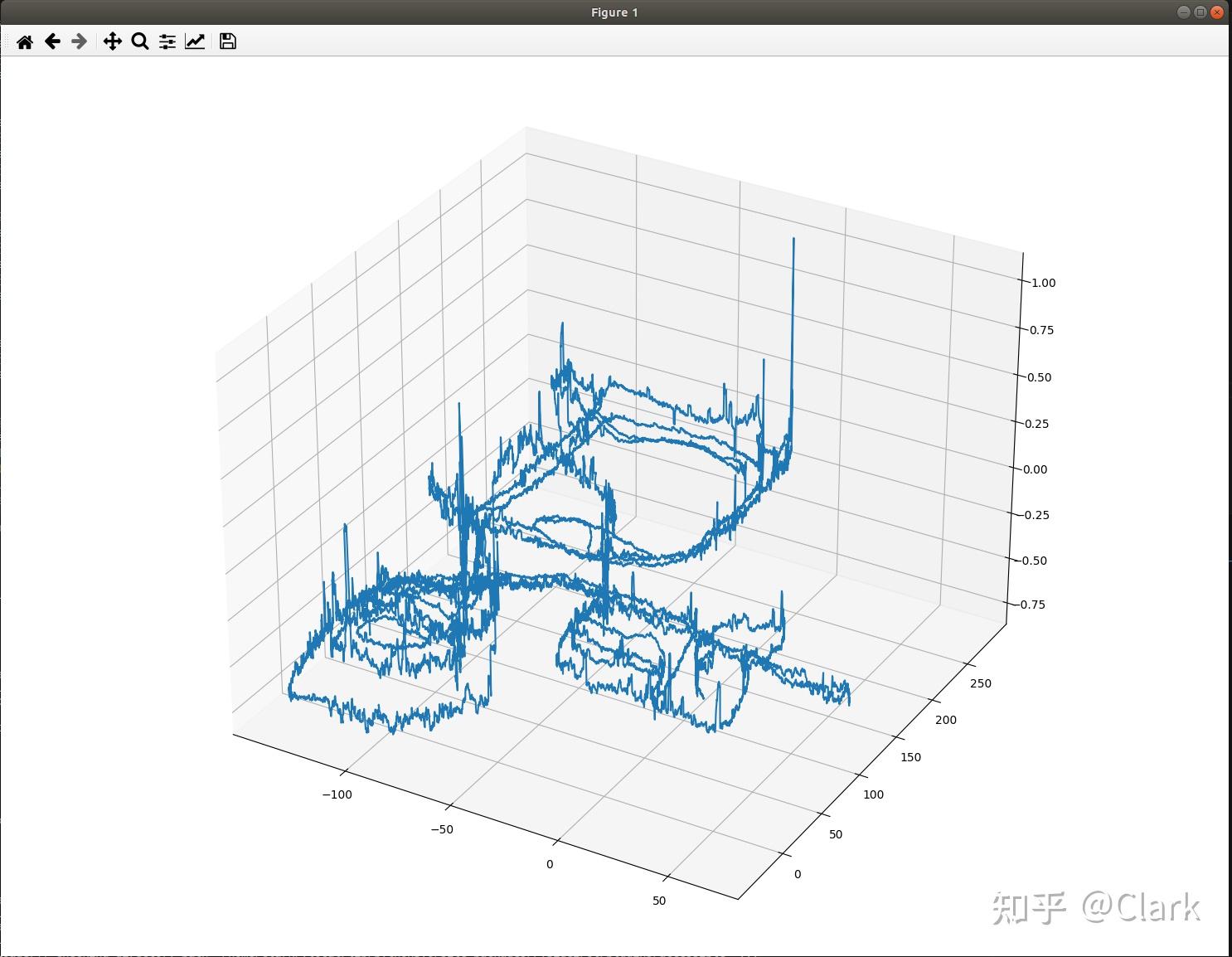Toggle the Pan axes tool
Viewport: 1232px width, 957px height.
pos(112,41)
